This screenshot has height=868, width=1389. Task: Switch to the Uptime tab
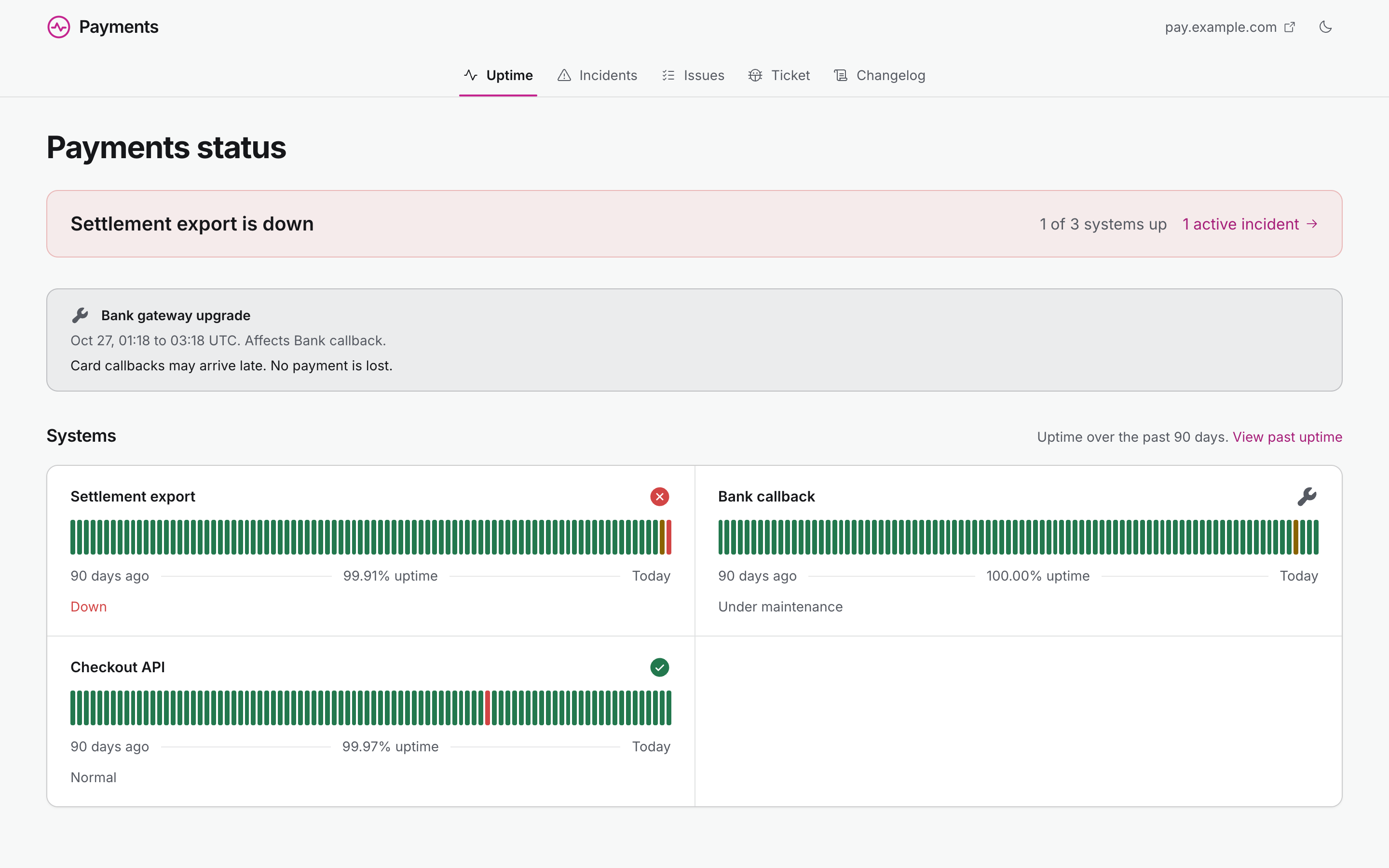pos(498,75)
